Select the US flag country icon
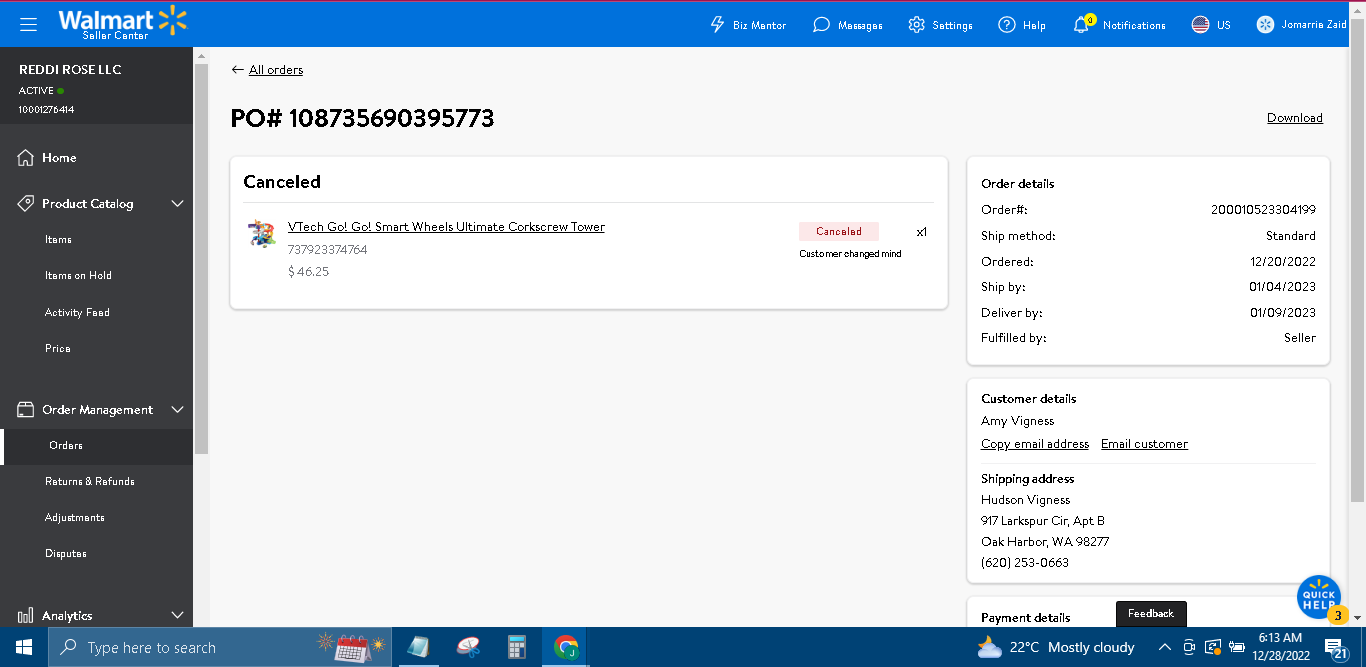Image resolution: width=1366 pixels, height=667 pixels. (x=1200, y=25)
